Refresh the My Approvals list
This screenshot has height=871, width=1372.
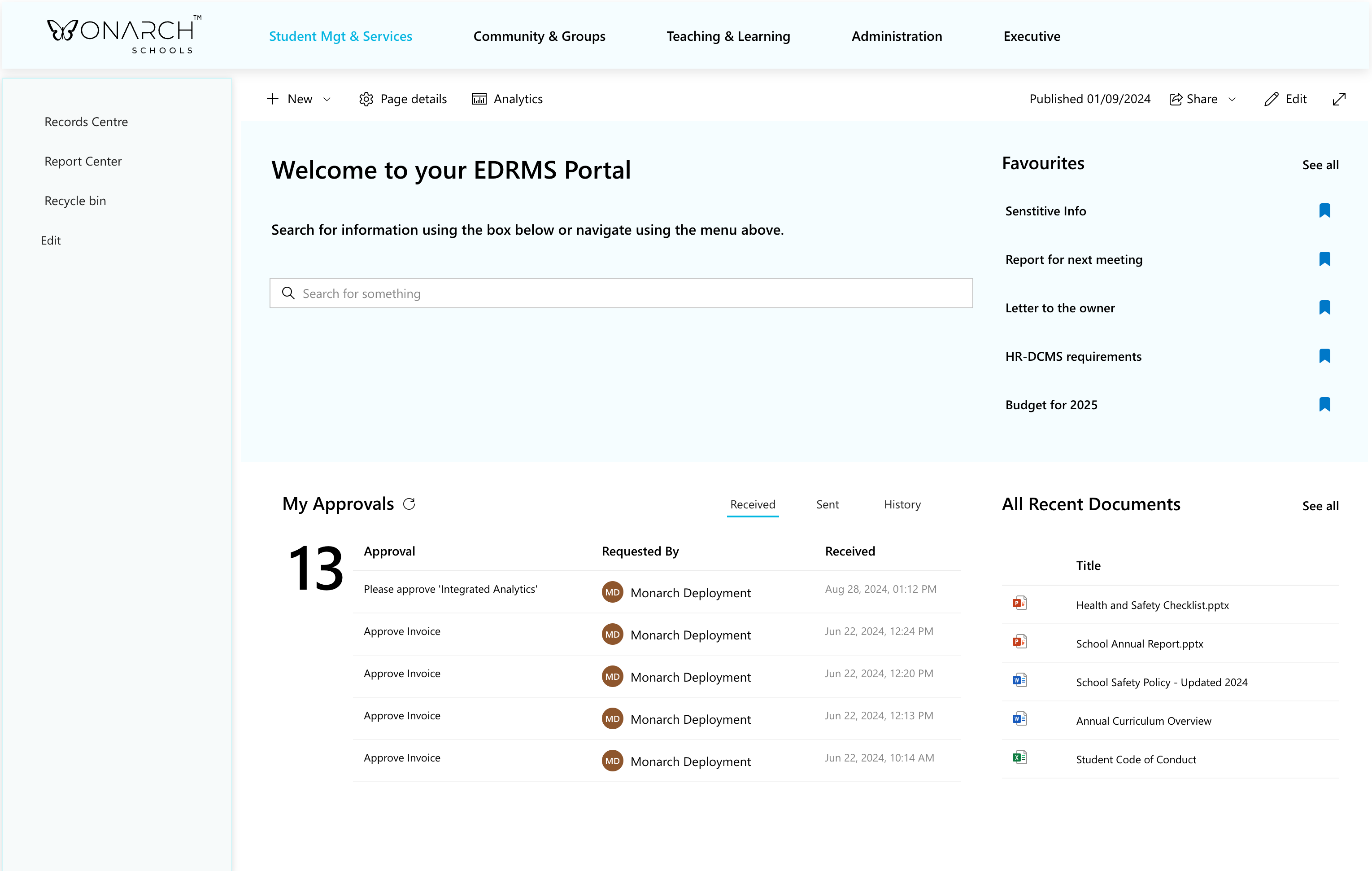pos(409,504)
